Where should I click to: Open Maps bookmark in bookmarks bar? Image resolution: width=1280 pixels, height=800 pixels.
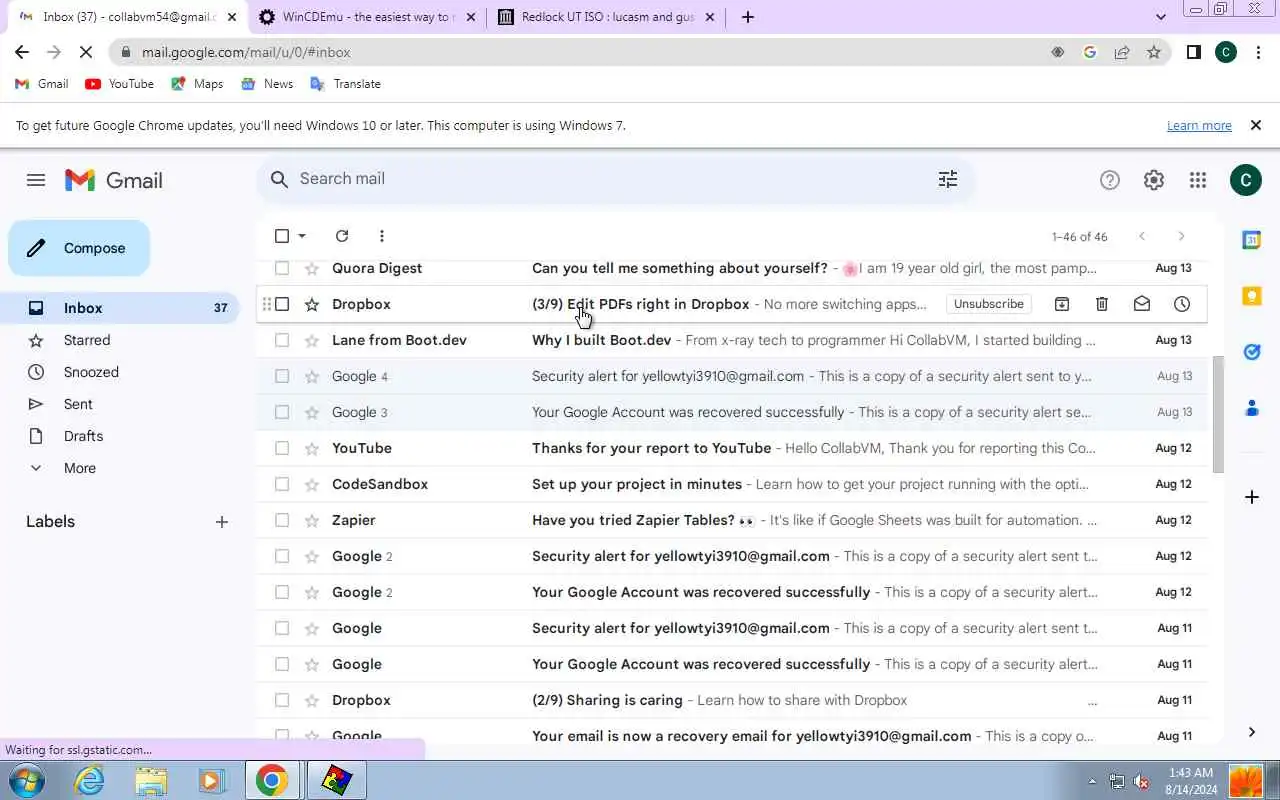(197, 84)
